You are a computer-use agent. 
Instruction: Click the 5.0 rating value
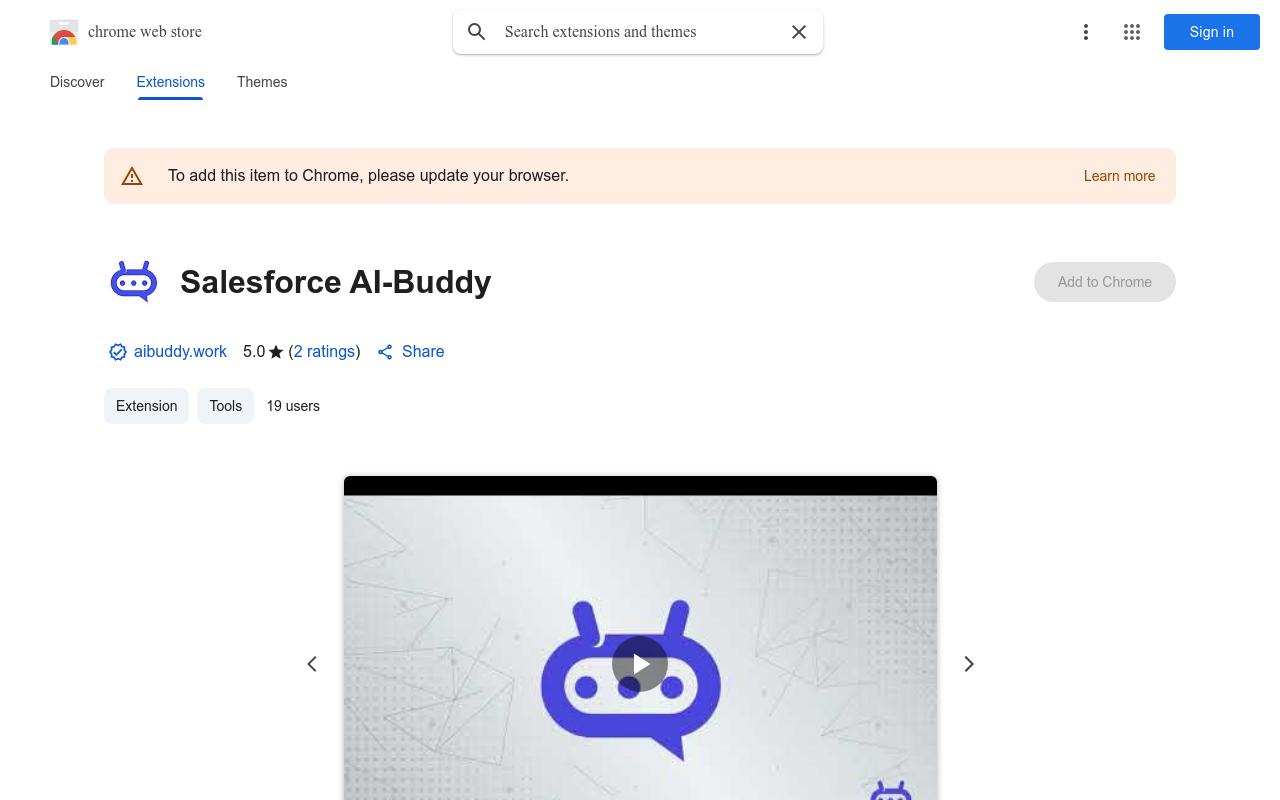(x=254, y=352)
